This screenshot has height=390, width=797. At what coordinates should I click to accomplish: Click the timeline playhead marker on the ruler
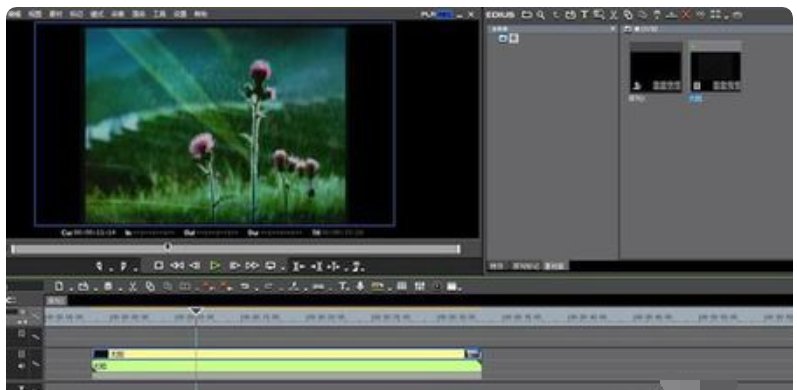(x=196, y=311)
